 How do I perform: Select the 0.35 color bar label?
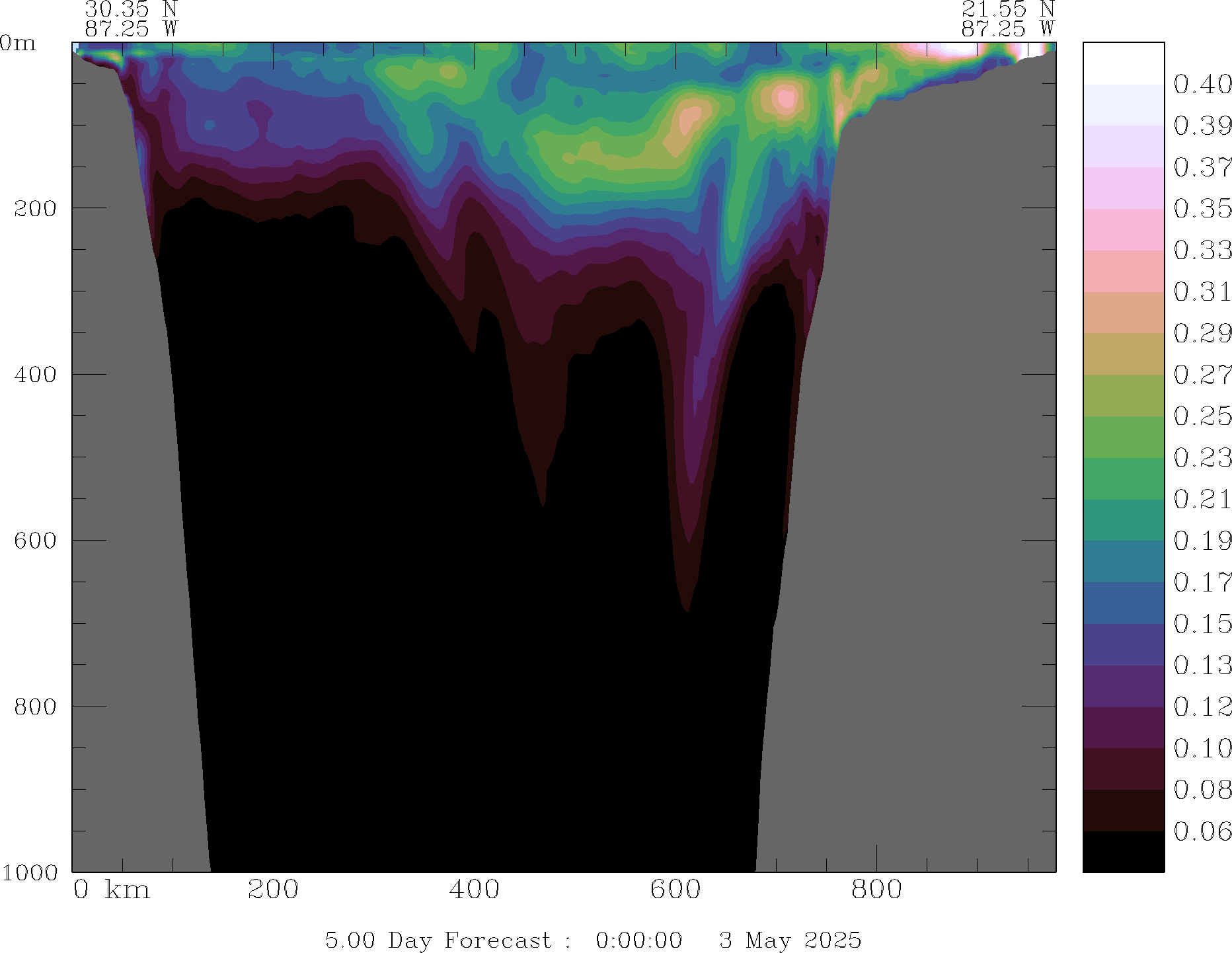(1202, 209)
